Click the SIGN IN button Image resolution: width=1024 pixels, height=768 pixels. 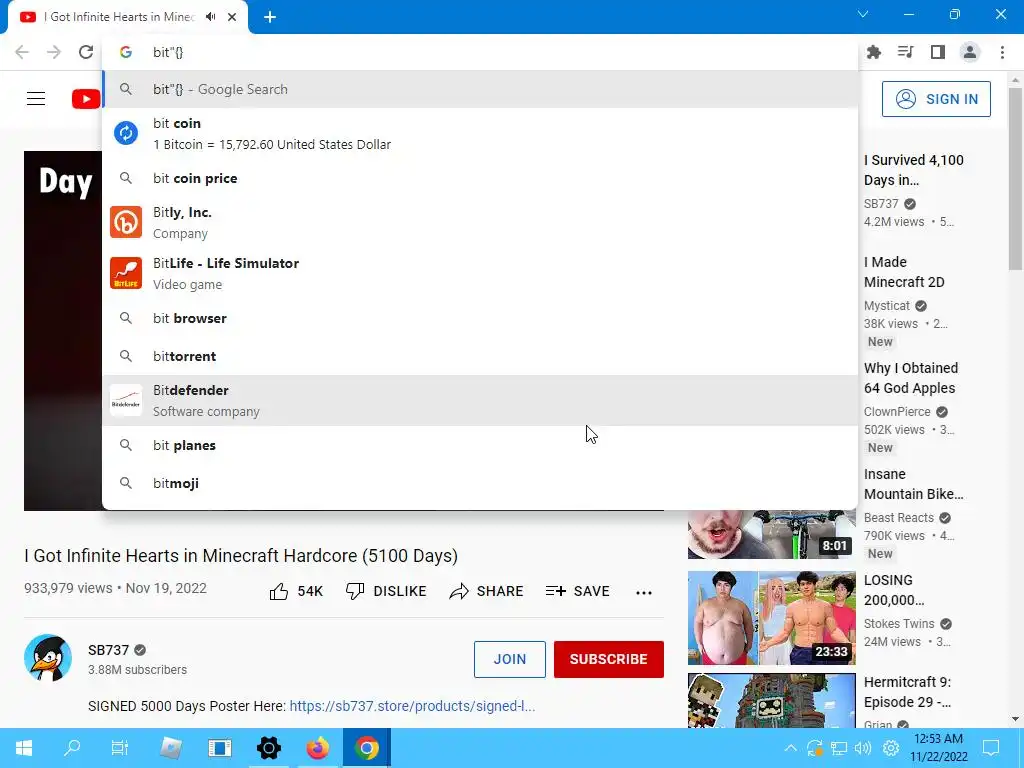click(936, 99)
